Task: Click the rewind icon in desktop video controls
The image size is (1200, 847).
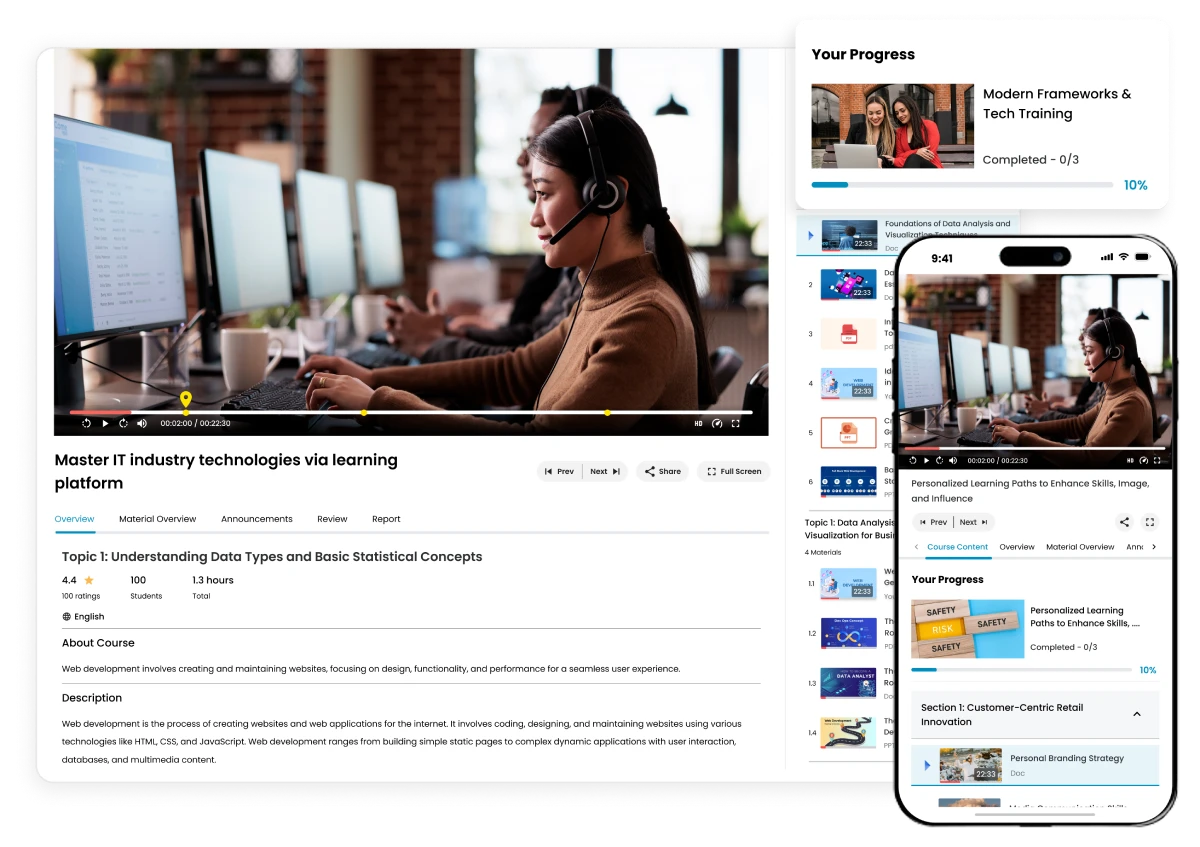Action: click(86, 423)
